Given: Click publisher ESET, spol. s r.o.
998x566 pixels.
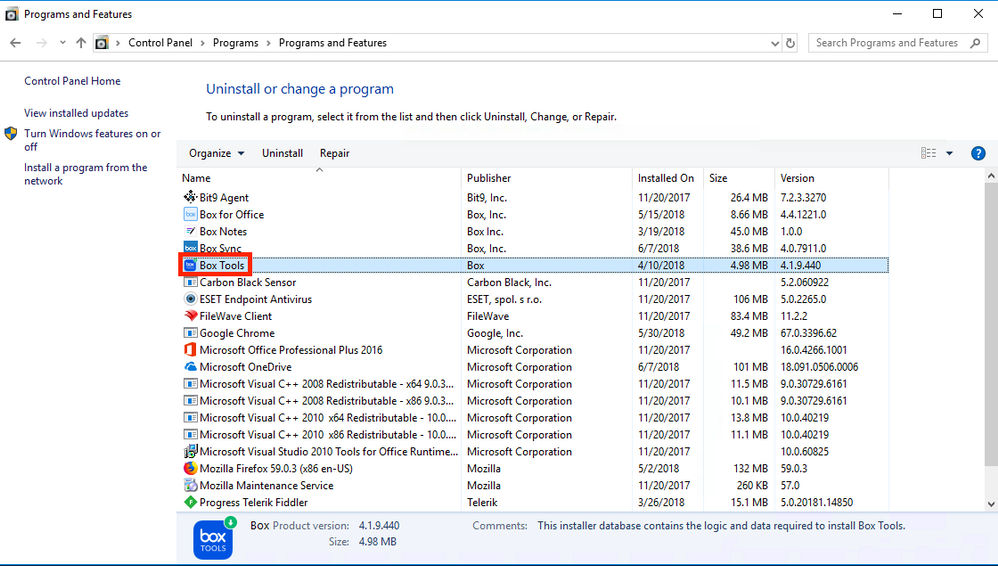Looking at the screenshot, I should (504, 299).
